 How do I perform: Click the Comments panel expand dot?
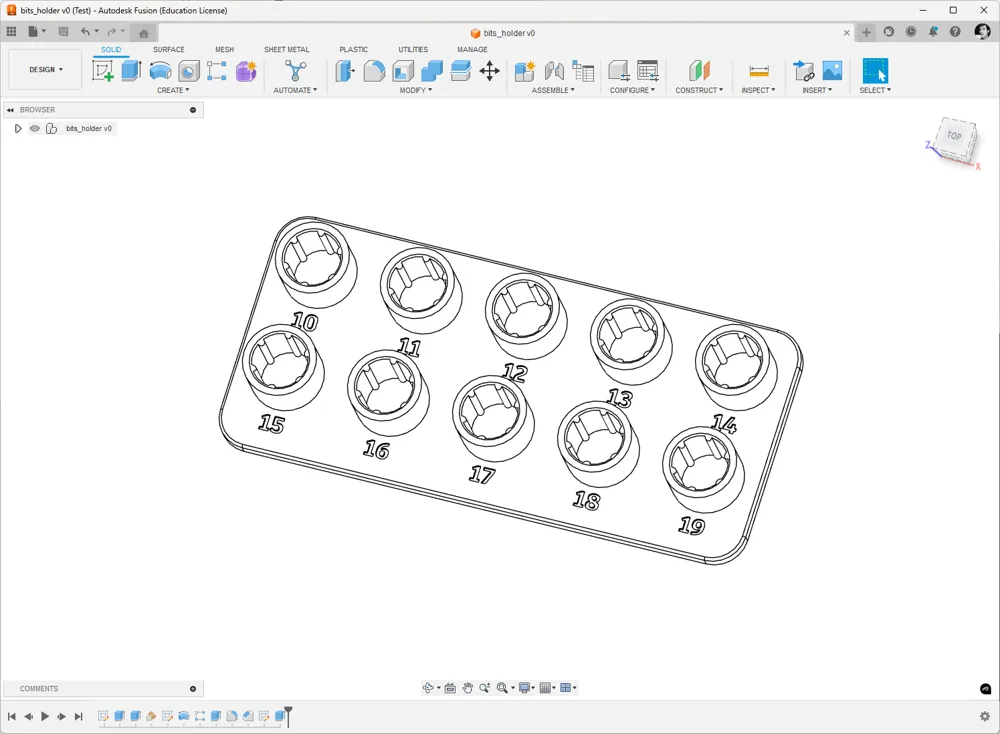(193, 689)
